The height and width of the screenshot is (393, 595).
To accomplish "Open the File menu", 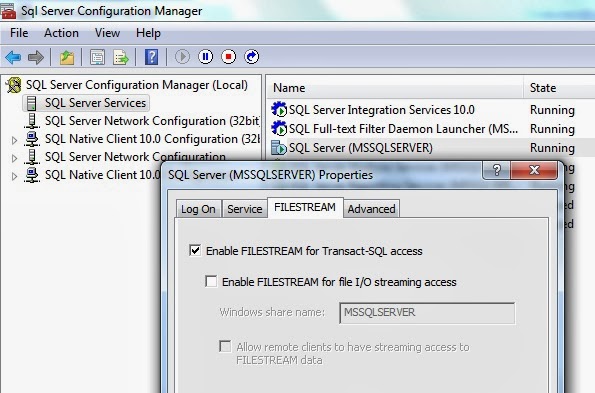I will pos(19,33).
